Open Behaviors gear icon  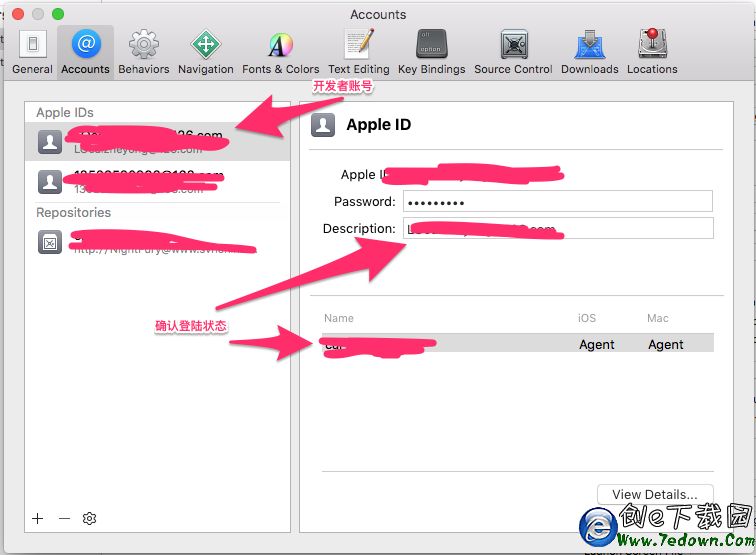pos(144,44)
